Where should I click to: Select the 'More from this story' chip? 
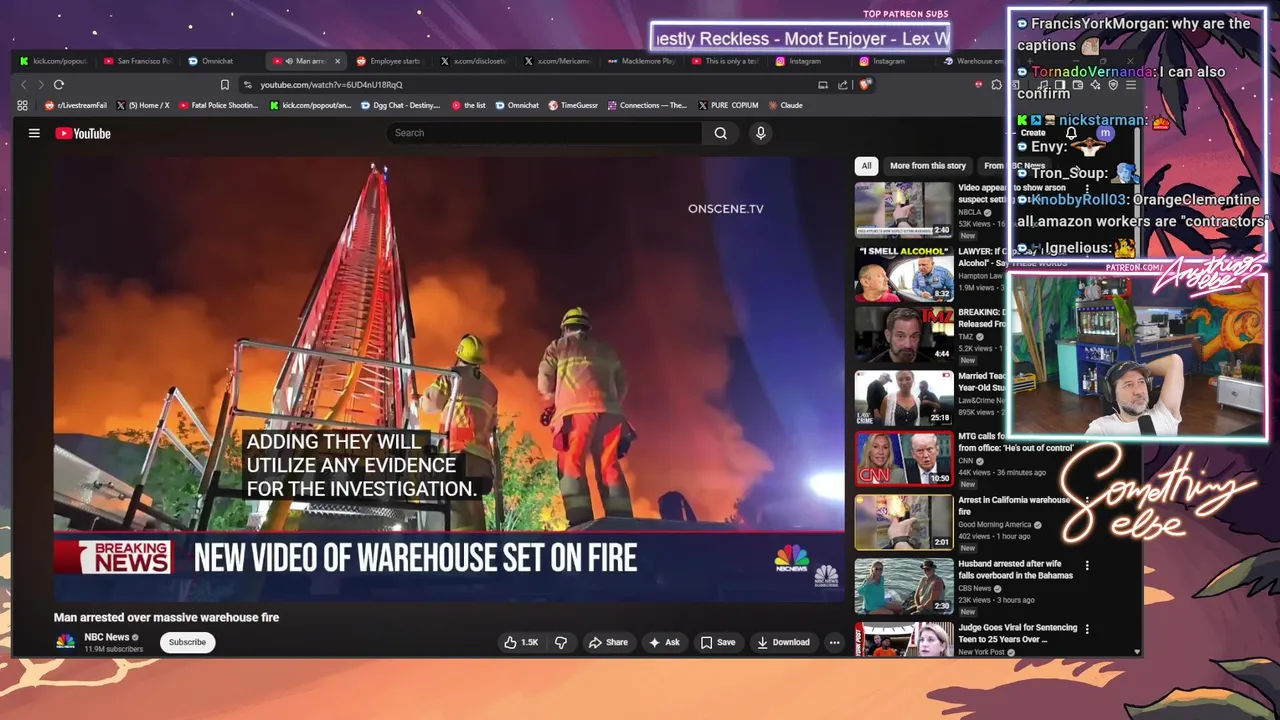[x=928, y=166]
